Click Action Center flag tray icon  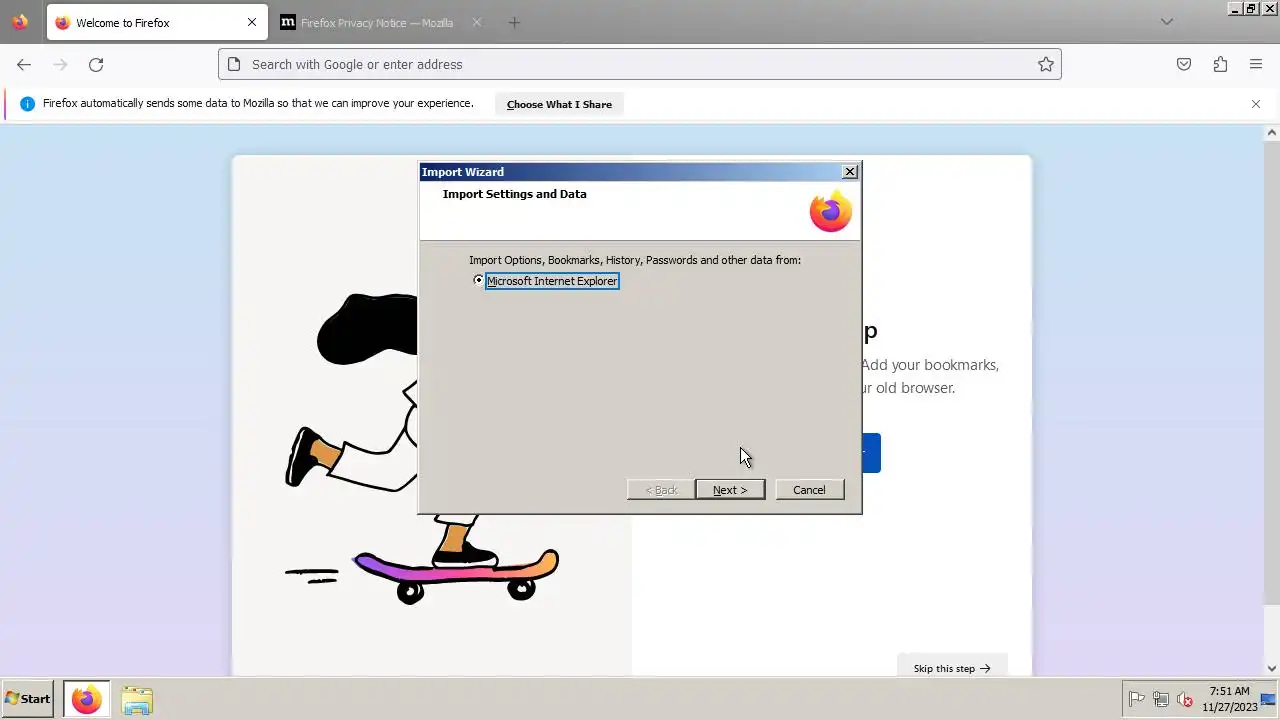(1137, 700)
